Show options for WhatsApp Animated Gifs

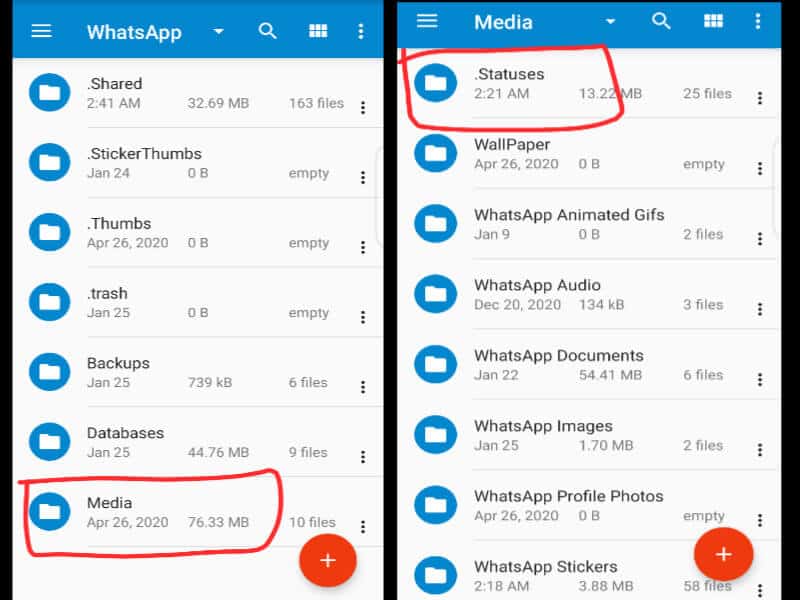760,239
